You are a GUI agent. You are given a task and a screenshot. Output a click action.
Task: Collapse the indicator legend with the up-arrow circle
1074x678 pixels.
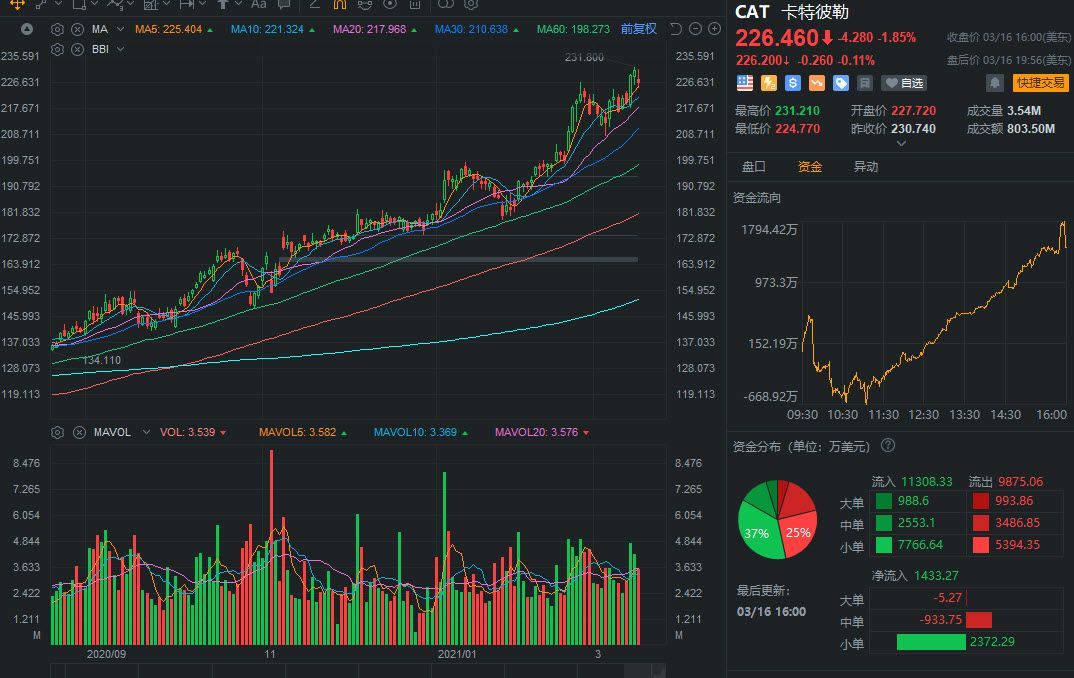[27, 29]
